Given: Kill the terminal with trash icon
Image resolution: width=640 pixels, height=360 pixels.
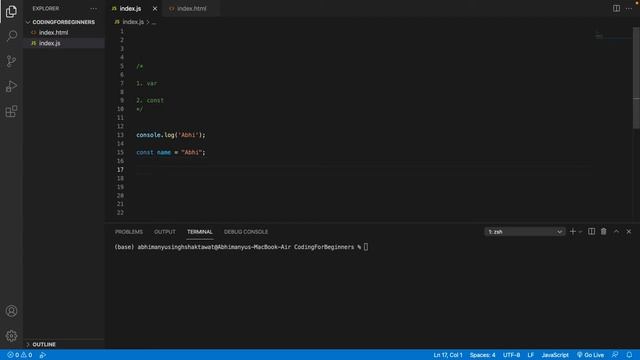Looking at the screenshot, I should point(604,231).
